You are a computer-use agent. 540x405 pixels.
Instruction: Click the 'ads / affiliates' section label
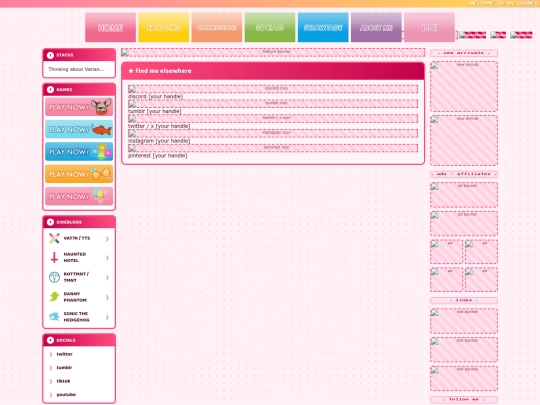464,174
